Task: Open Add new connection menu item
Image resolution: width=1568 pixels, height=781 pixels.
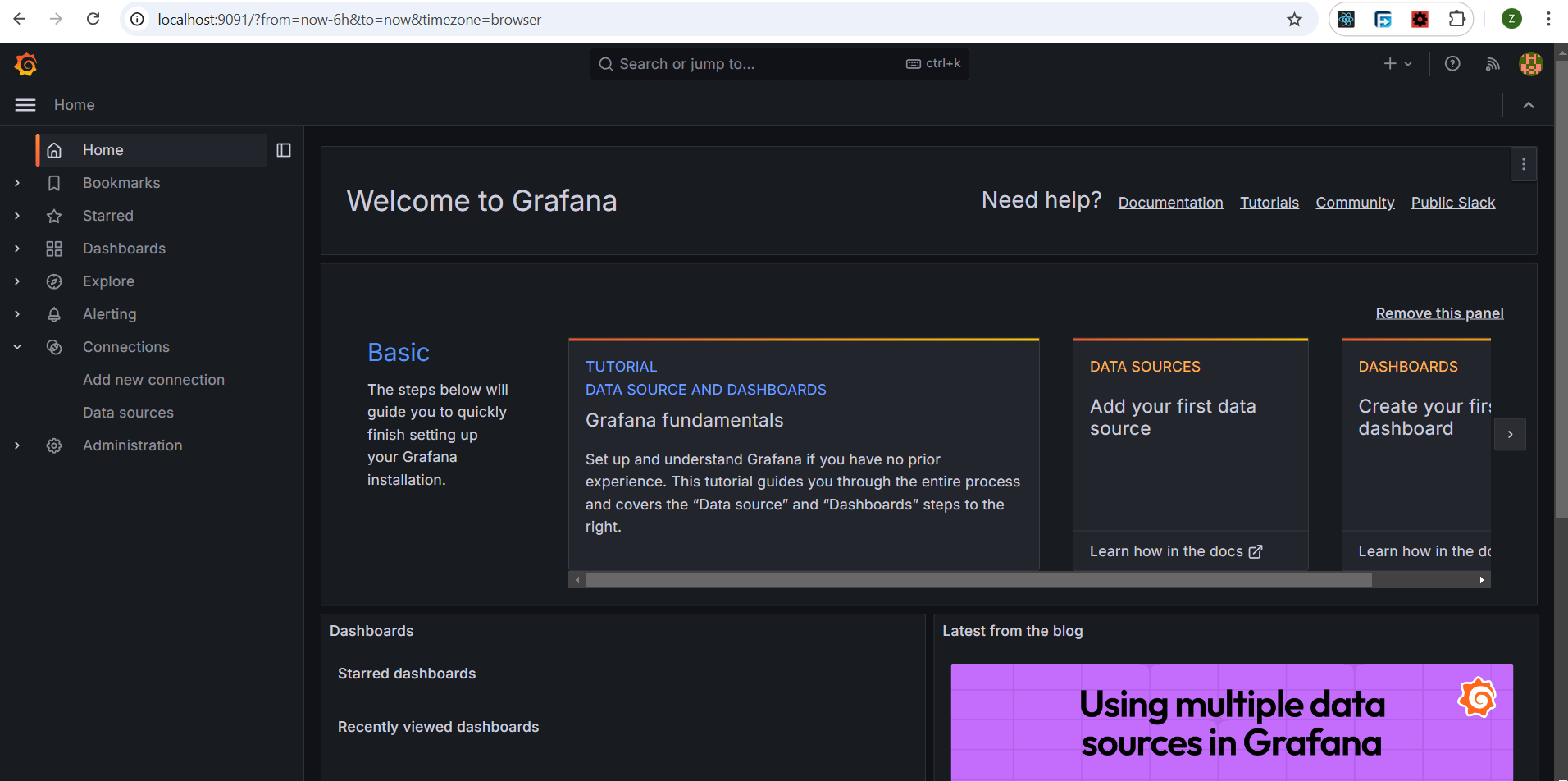Action: [153, 380]
